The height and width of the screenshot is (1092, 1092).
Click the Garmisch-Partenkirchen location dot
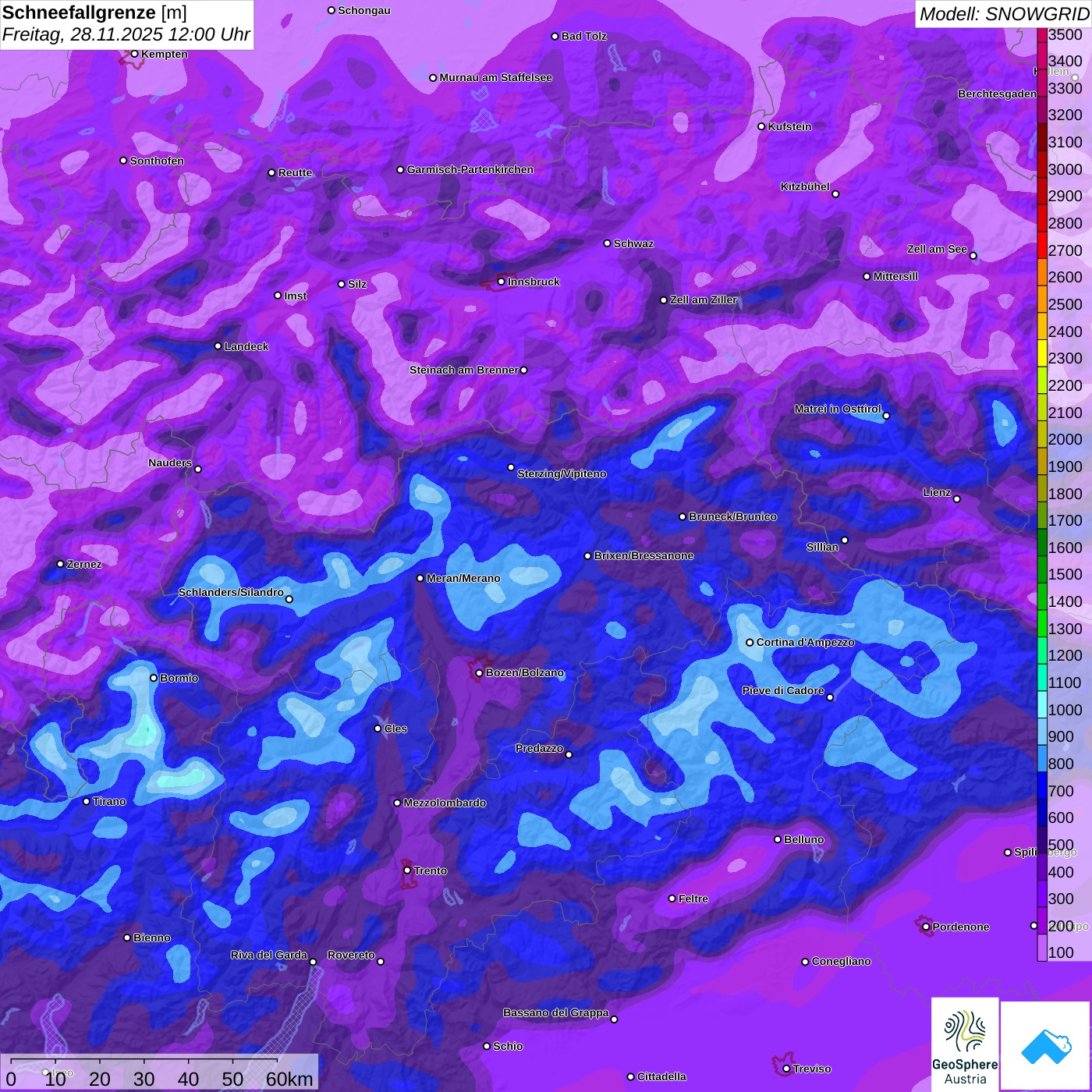401,169
